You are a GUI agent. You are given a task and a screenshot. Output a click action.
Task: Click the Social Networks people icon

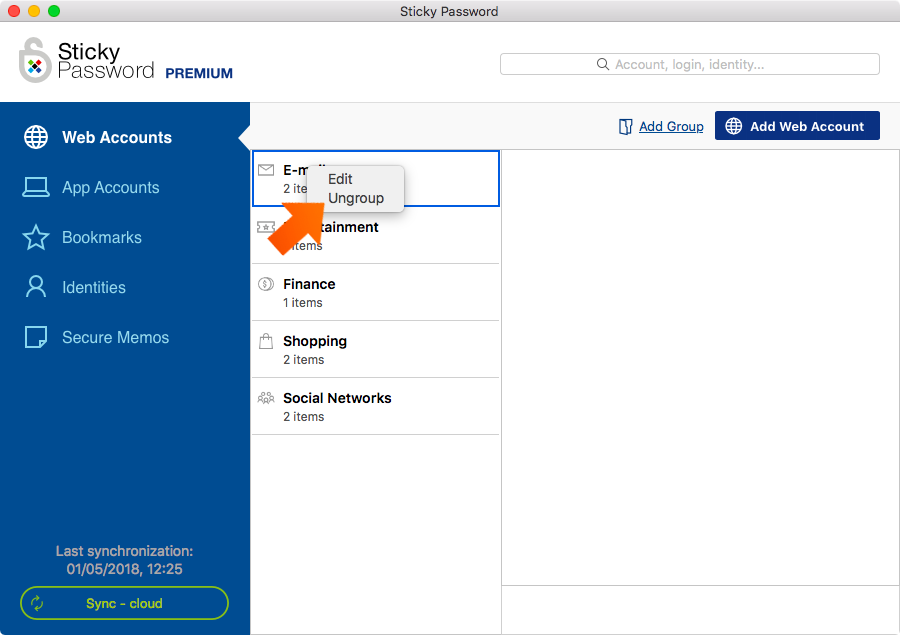point(266,398)
